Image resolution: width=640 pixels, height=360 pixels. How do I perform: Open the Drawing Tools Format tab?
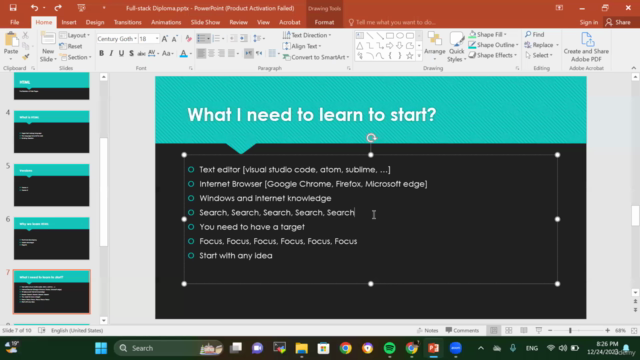point(324,22)
